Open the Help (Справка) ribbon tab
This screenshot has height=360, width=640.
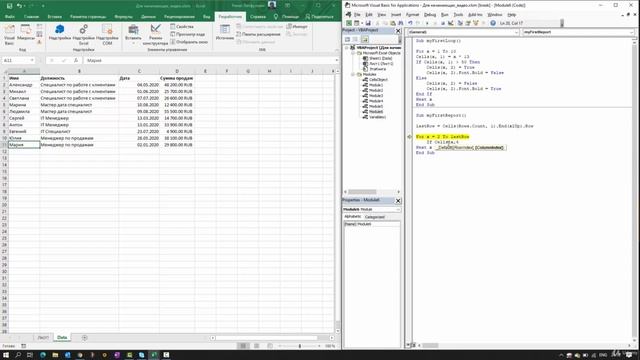click(x=258, y=17)
